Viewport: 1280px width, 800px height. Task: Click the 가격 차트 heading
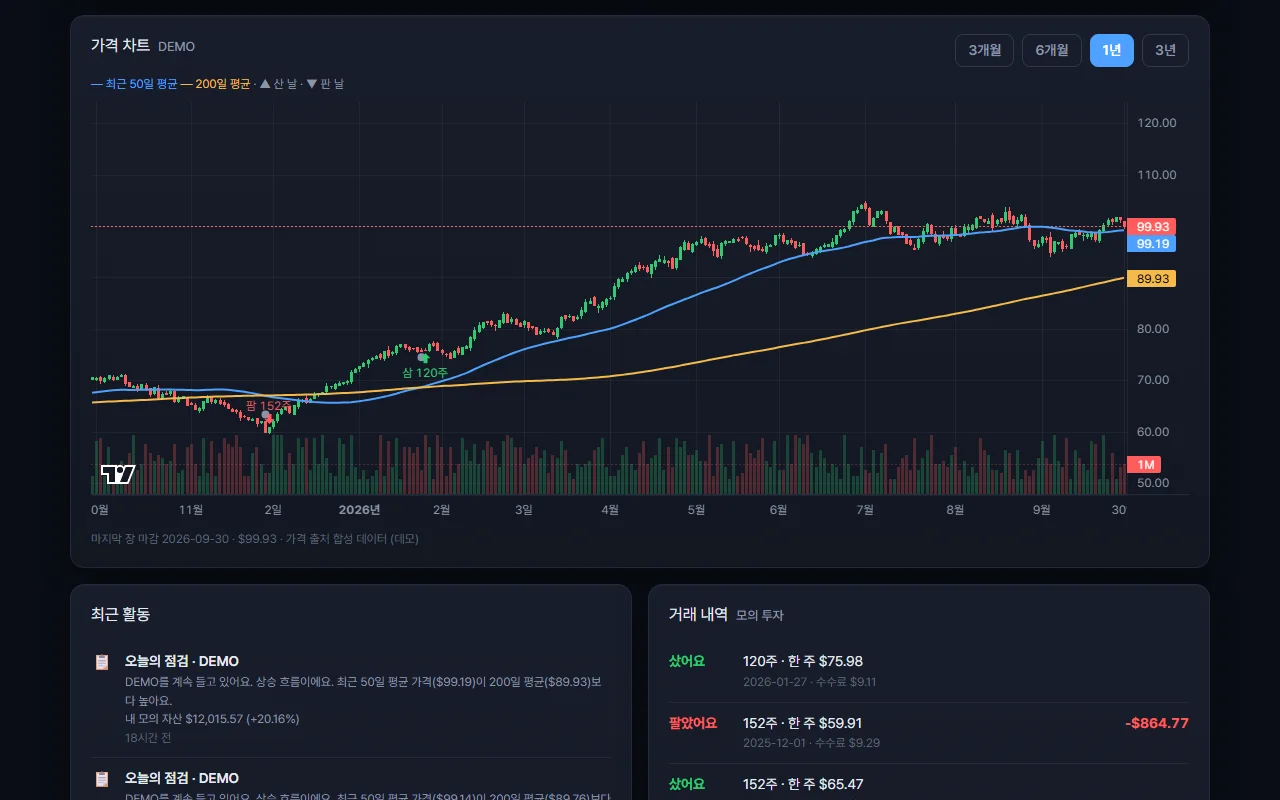tap(120, 45)
